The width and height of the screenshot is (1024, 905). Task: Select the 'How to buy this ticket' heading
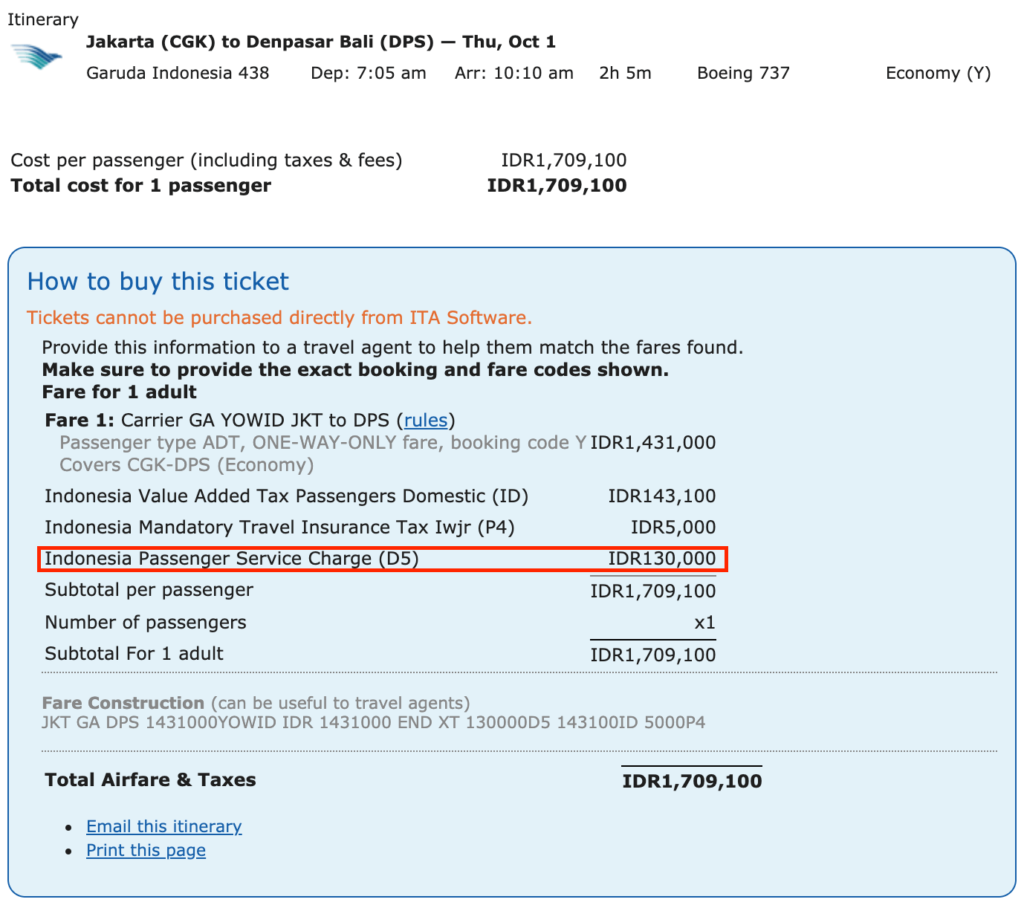[x=157, y=281]
